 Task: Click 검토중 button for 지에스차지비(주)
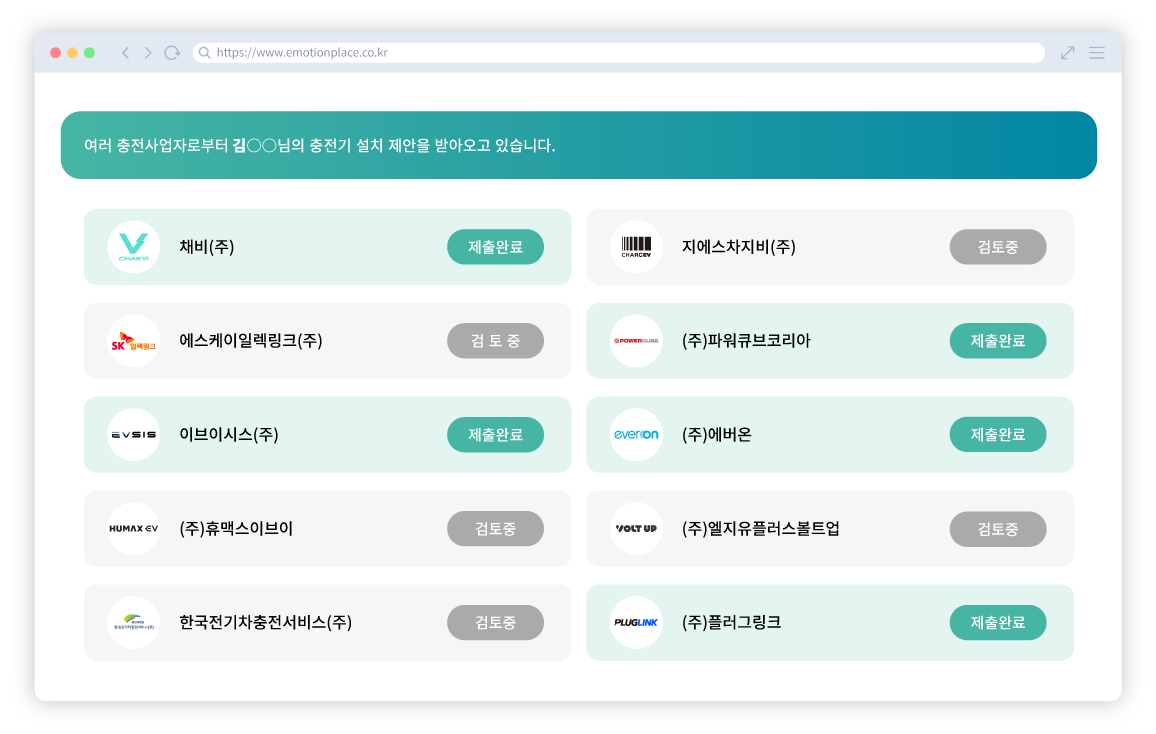point(998,246)
